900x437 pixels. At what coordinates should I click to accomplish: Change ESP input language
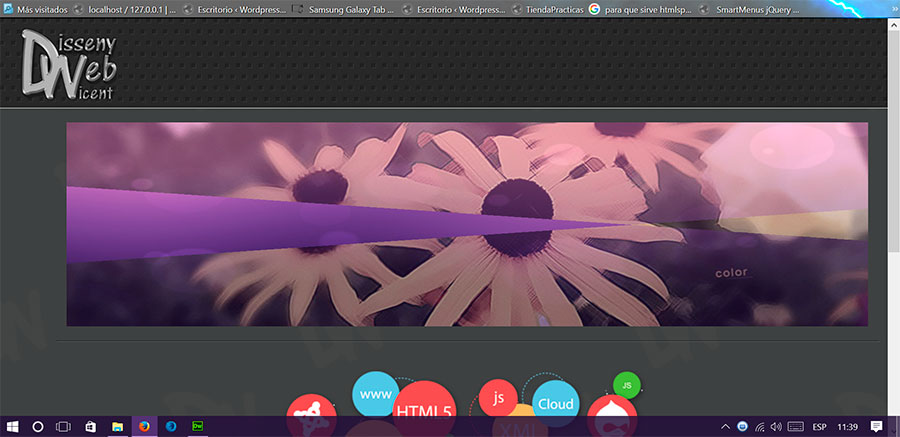[820, 427]
